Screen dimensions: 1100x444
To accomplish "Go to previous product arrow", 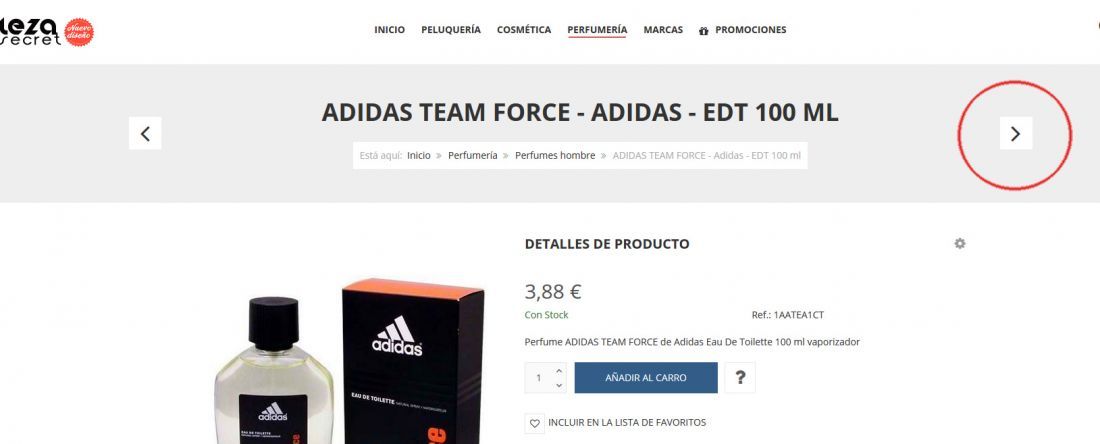I will [145, 133].
